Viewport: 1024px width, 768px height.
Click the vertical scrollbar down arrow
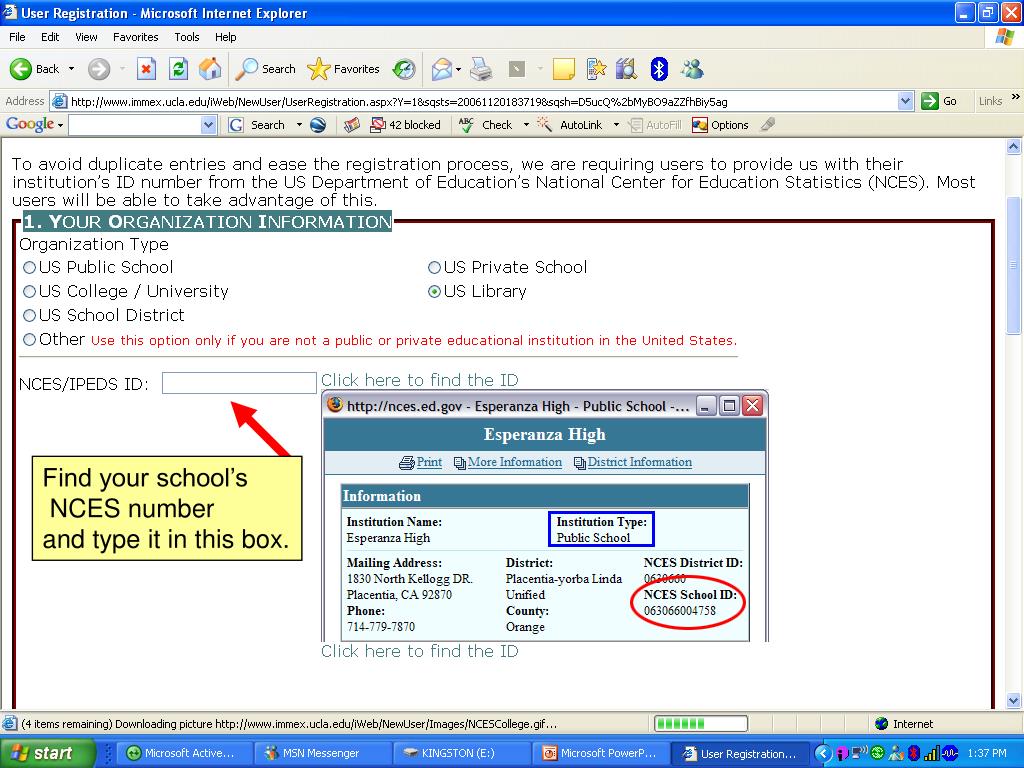[x=1014, y=701]
